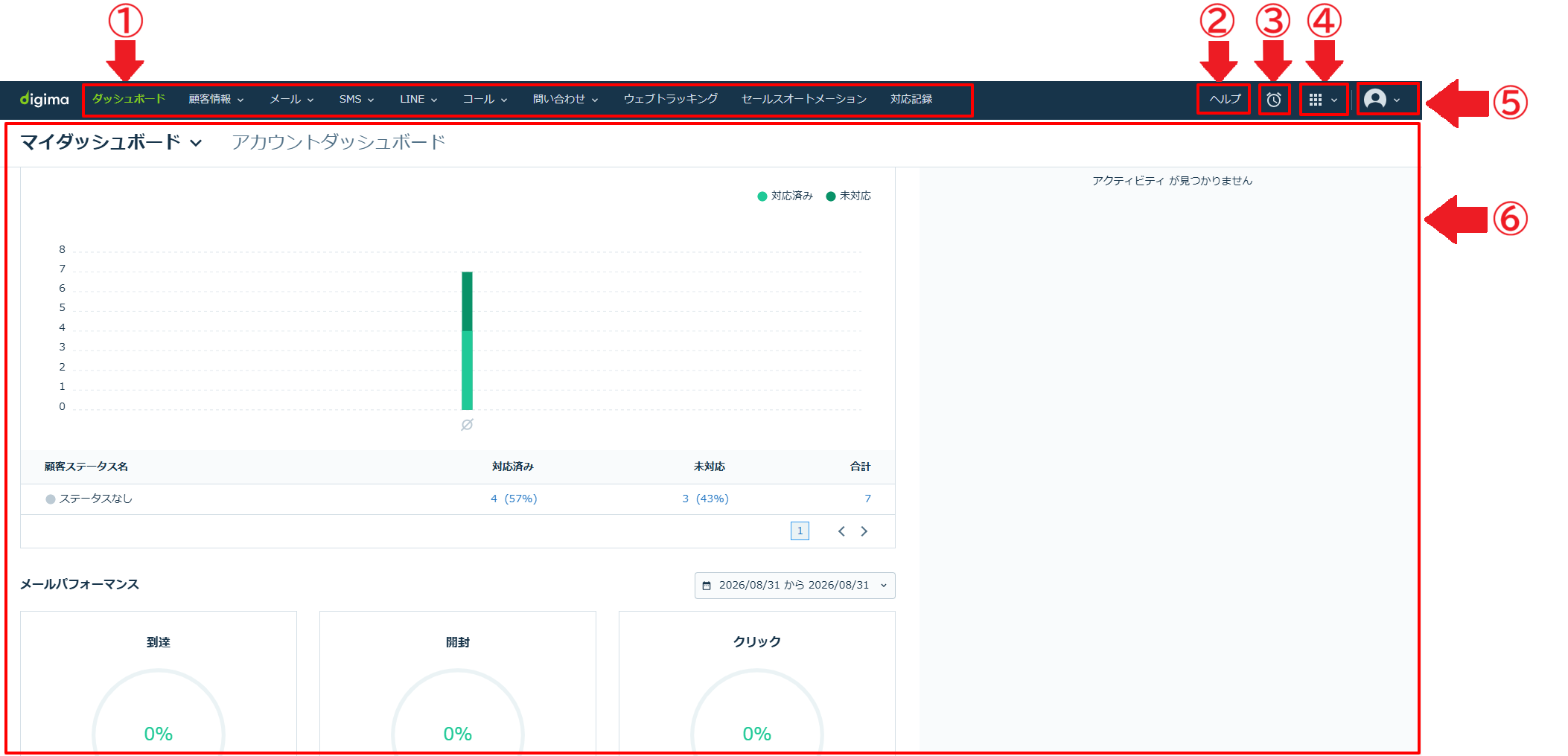
Task: Expand the メール dropdown menu
Action: tap(291, 99)
